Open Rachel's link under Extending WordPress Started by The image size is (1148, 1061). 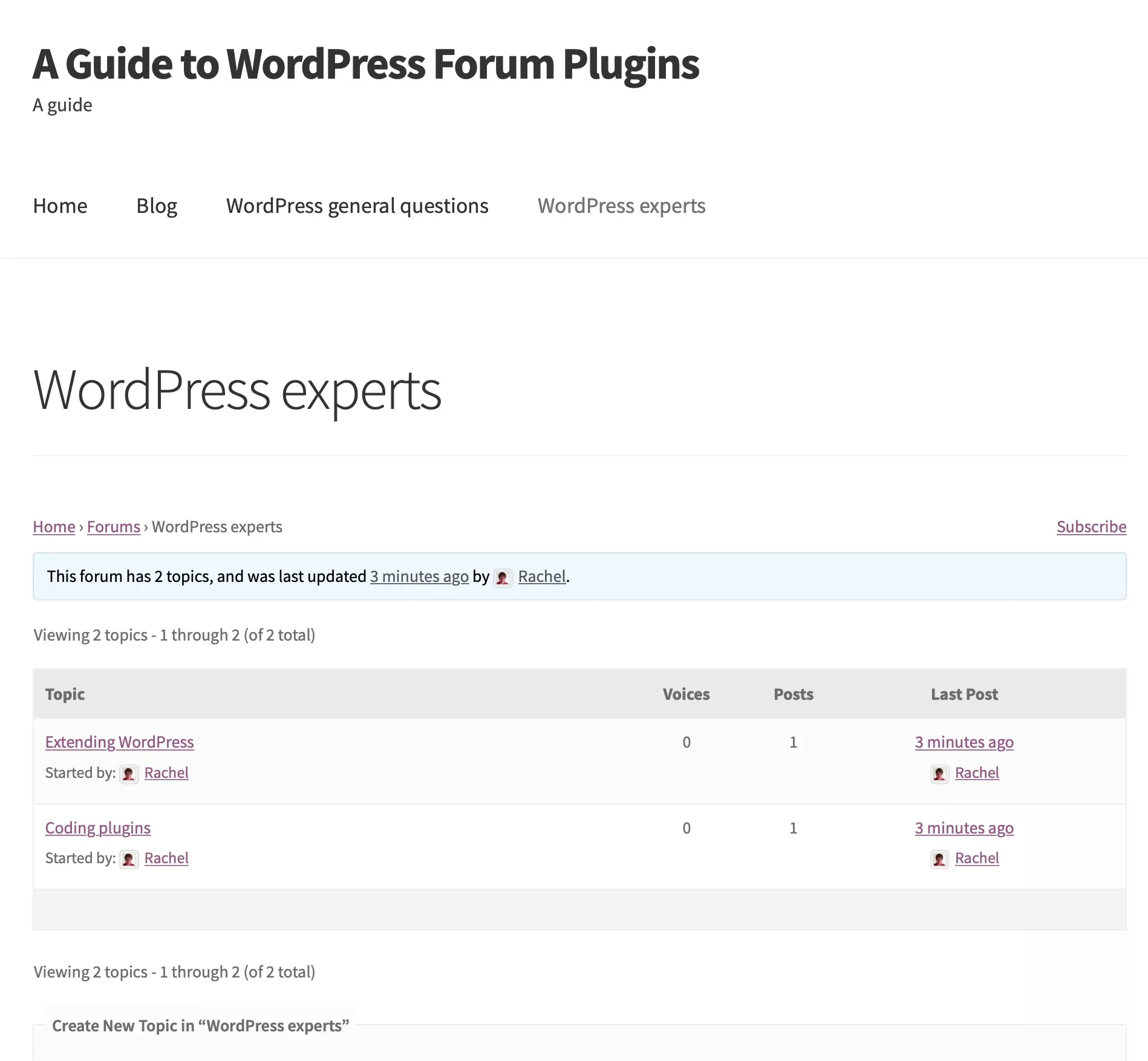click(166, 772)
